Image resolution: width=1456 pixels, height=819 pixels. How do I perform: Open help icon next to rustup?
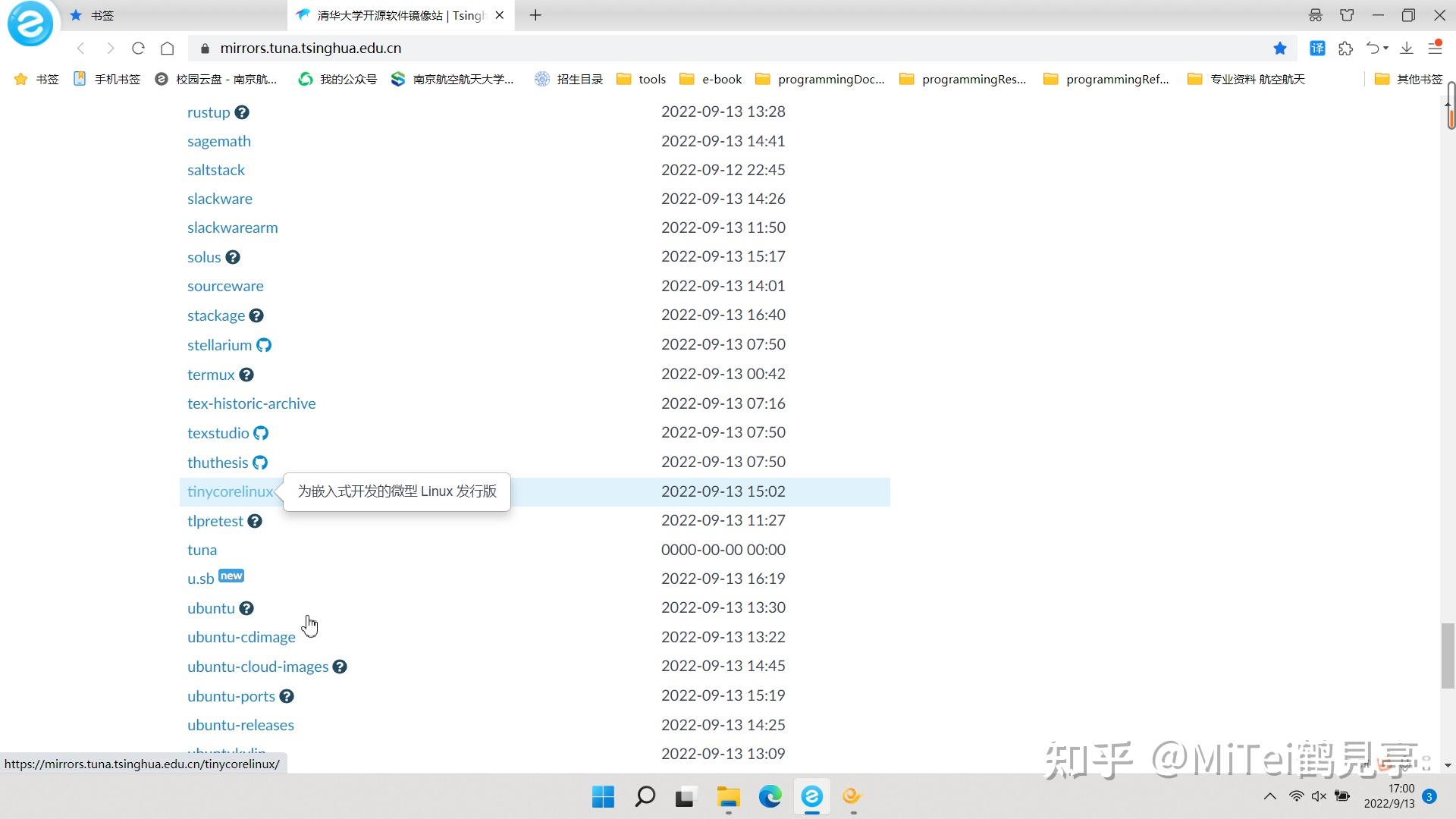coord(241,112)
